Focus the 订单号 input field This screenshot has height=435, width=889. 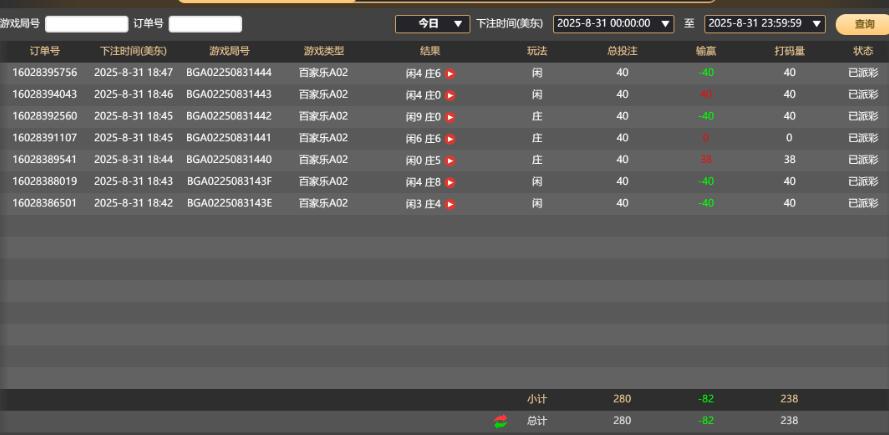click(205, 24)
